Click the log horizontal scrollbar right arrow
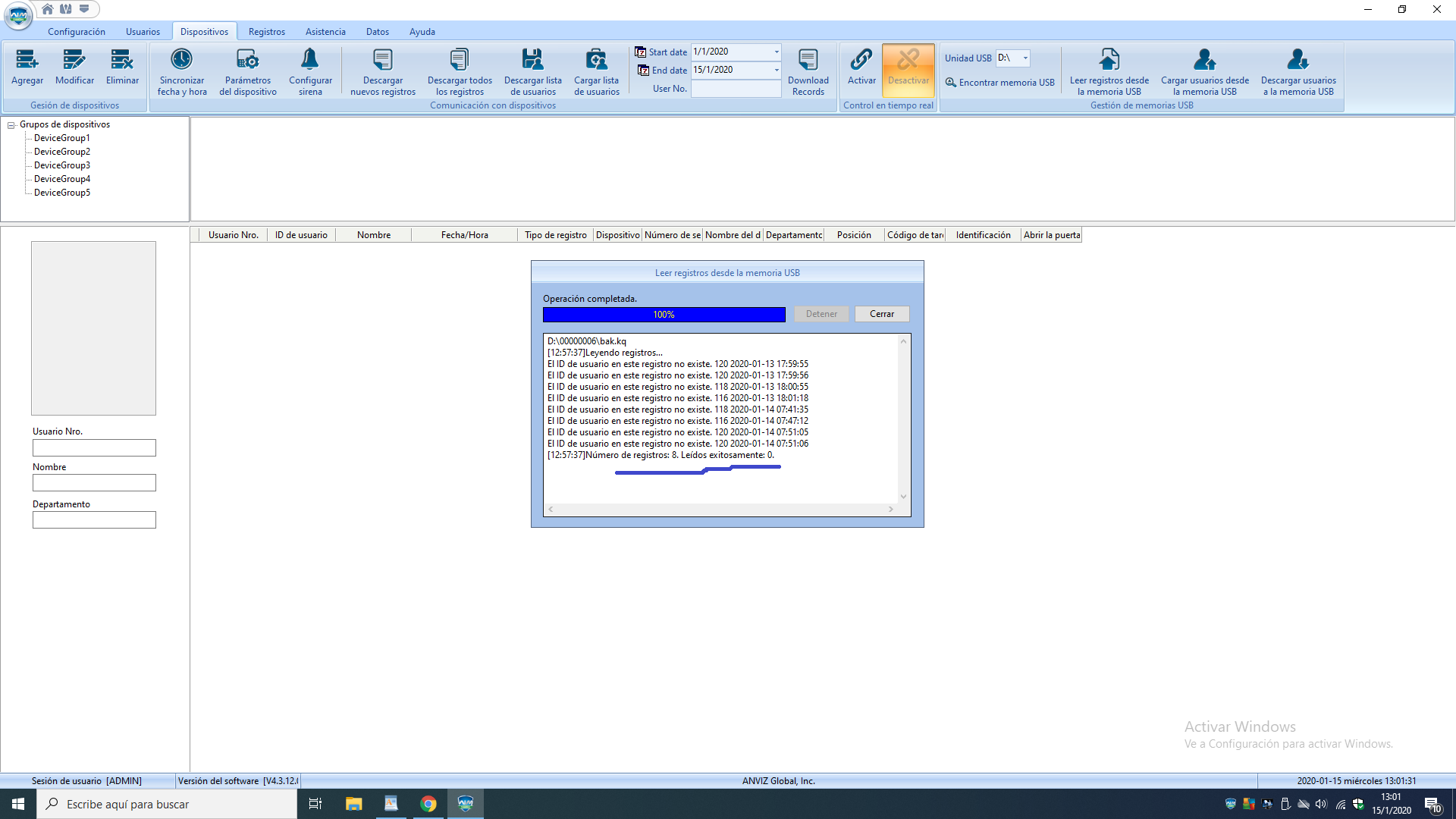 [x=891, y=510]
